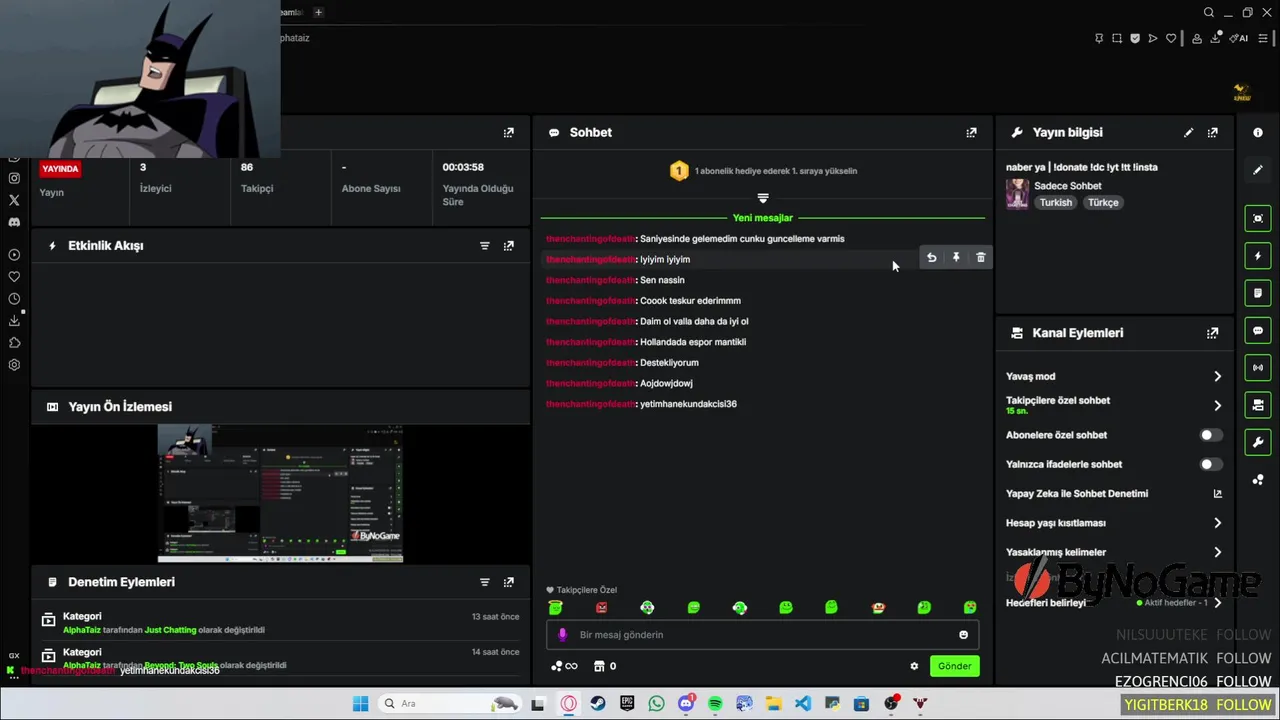Toggle the stream preview widget in right sidebar
The width and height of the screenshot is (1280, 720).
(1258, 218)
